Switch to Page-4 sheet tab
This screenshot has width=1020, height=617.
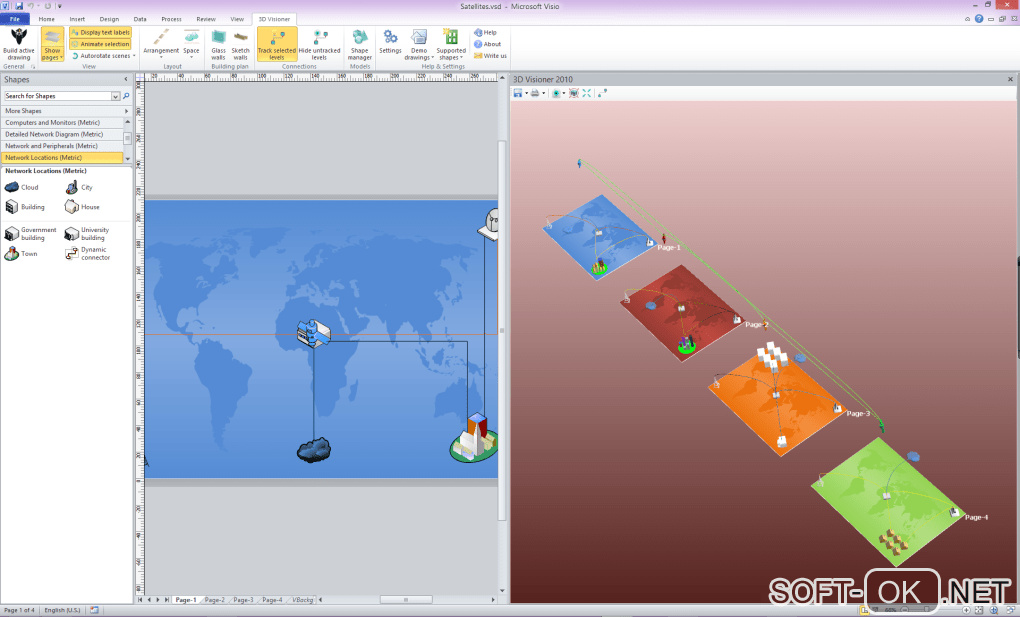coord(272,599)
